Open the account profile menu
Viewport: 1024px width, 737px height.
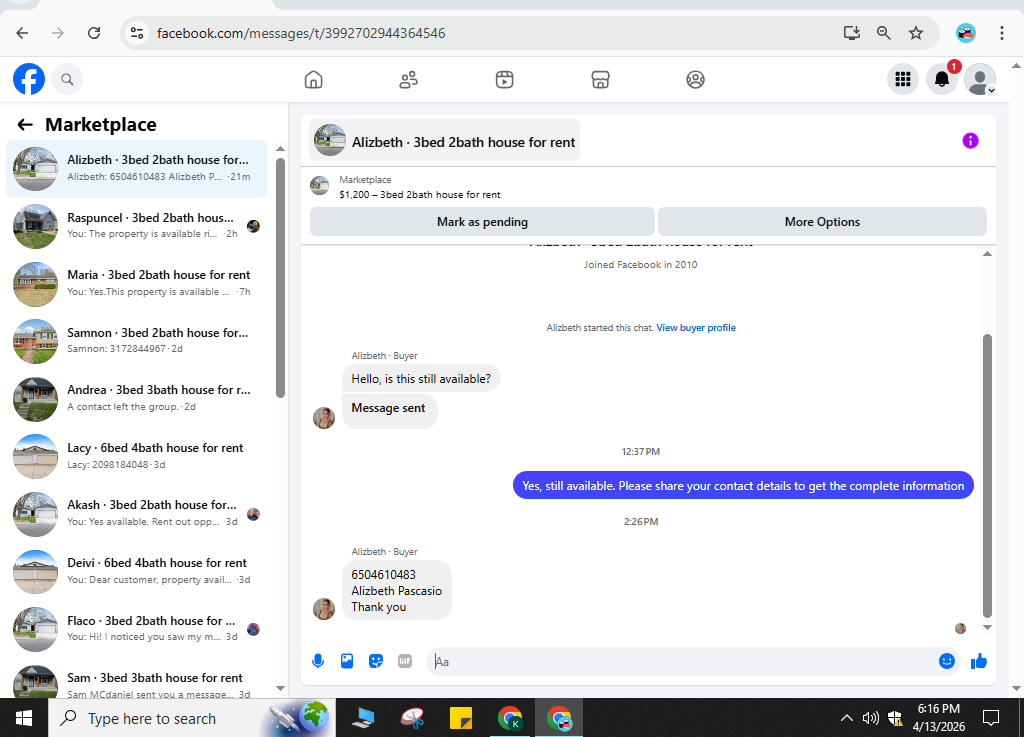click(x=980, y=80)
